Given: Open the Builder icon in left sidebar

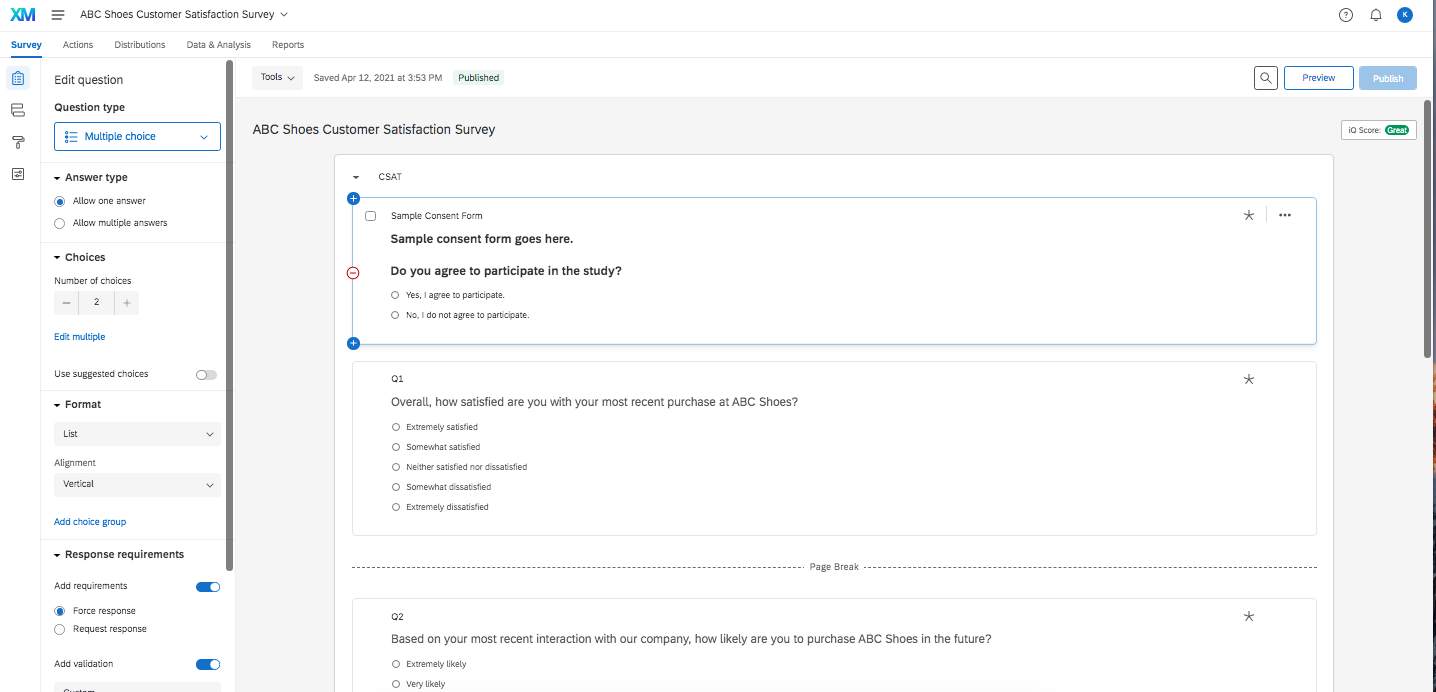Looking at the screenshot, I should pyautogui.click(x=18, y=78).
